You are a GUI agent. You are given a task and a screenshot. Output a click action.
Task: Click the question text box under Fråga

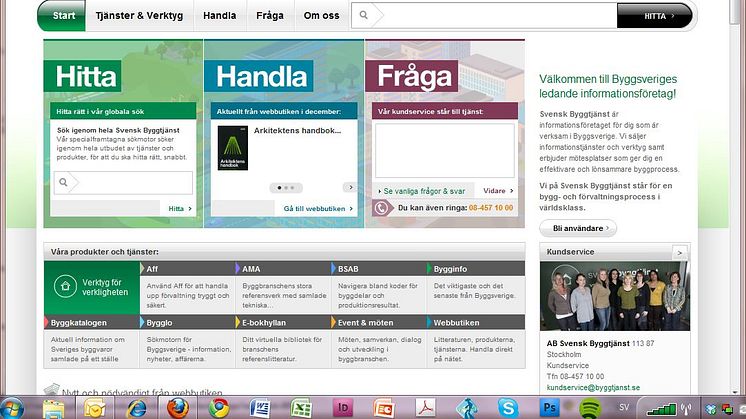coord(445,150)
